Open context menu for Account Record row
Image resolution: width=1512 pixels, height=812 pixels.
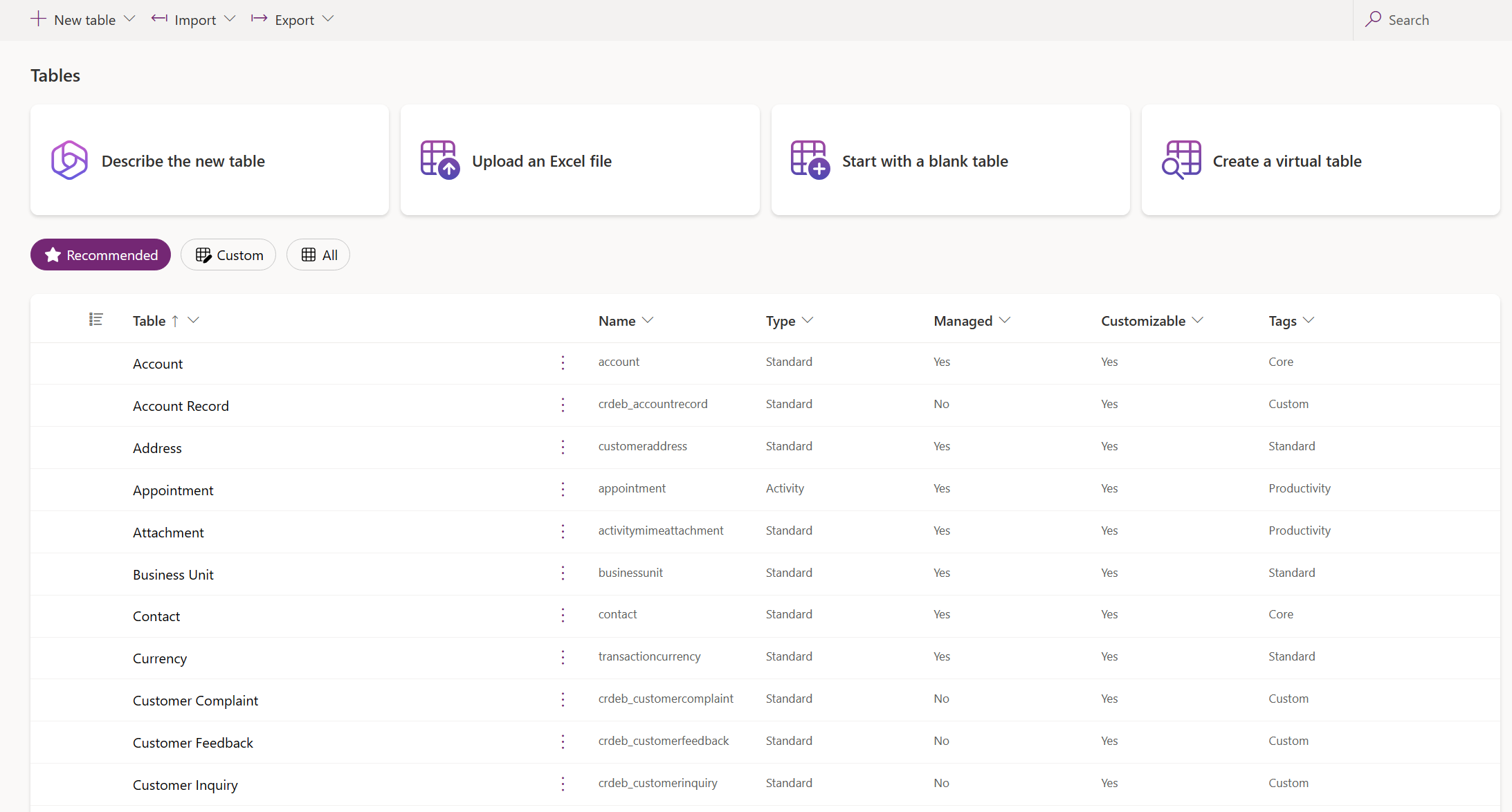[x=563, y=404]
